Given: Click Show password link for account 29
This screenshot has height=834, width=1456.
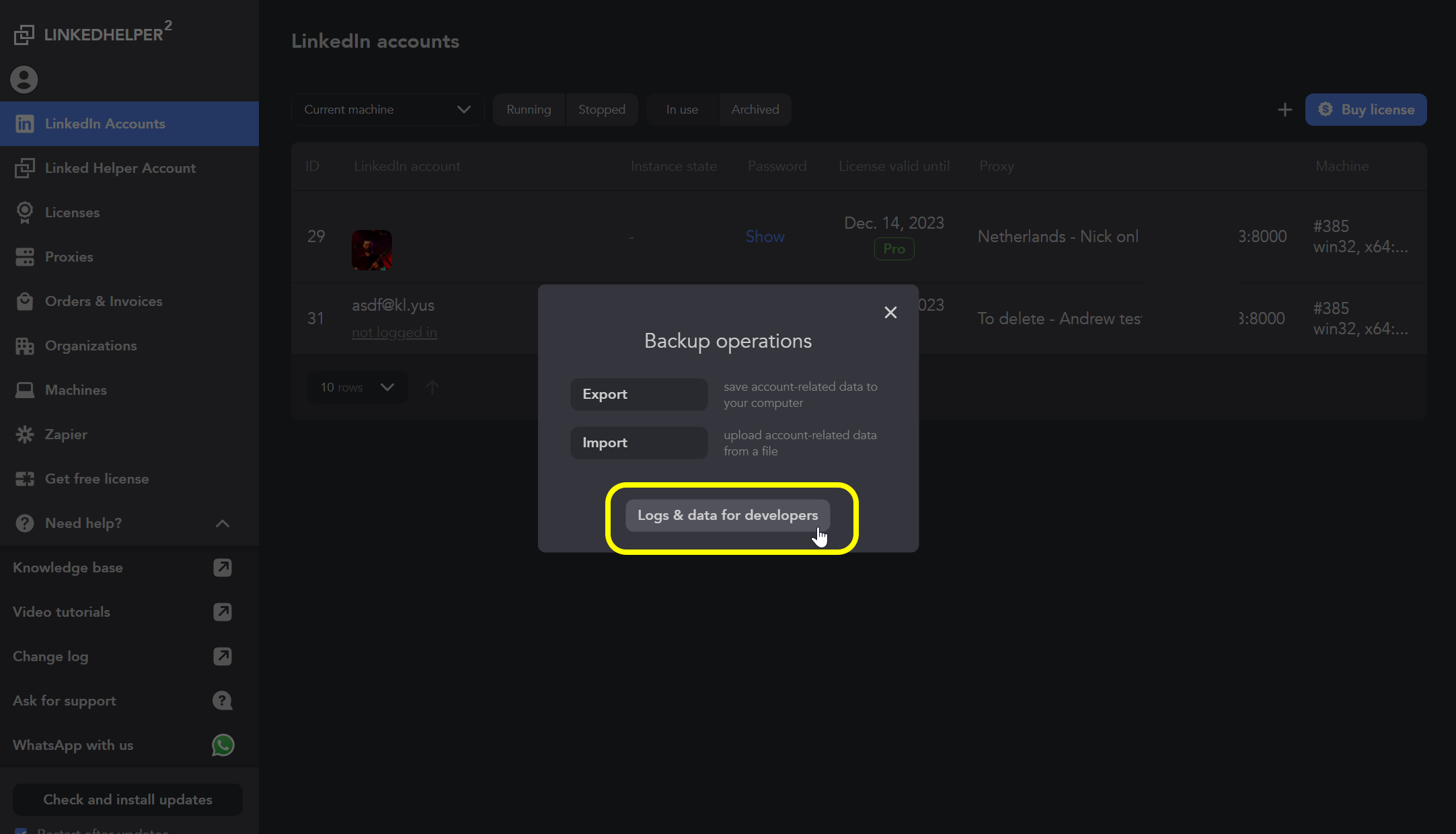Looking at the screenshot, I should pos(765,237).
